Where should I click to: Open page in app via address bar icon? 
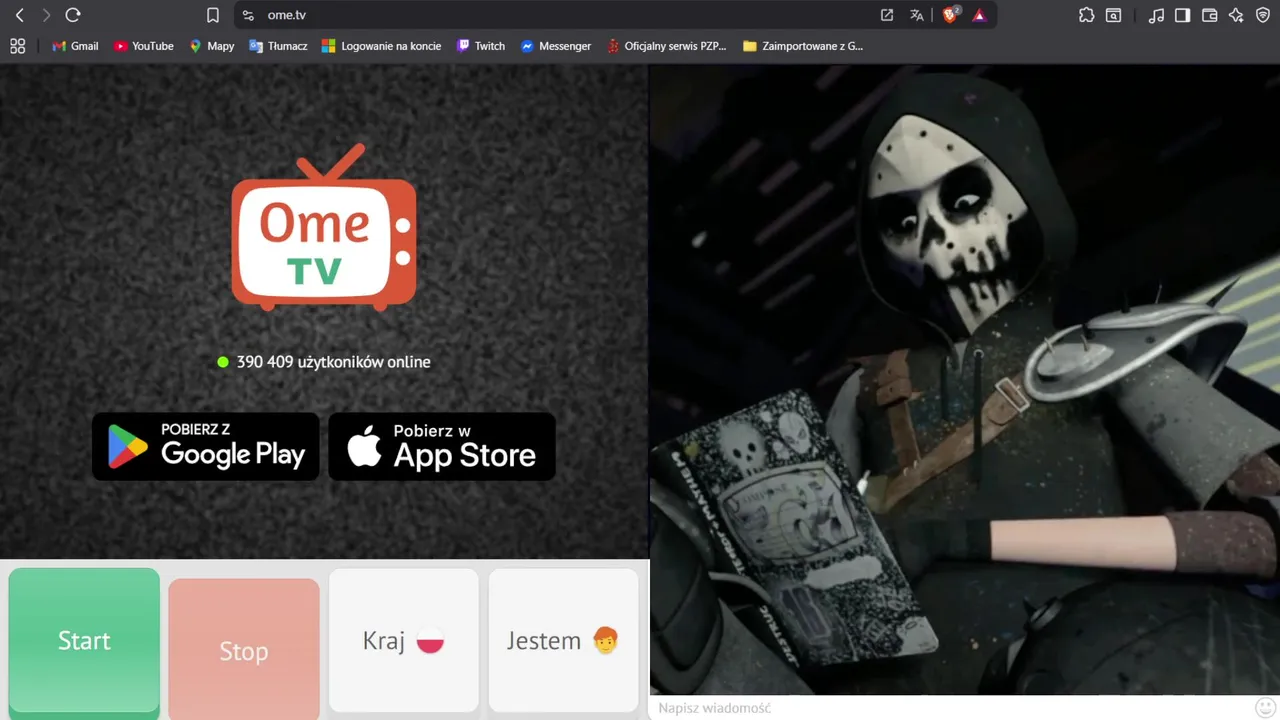click(887, 15)
